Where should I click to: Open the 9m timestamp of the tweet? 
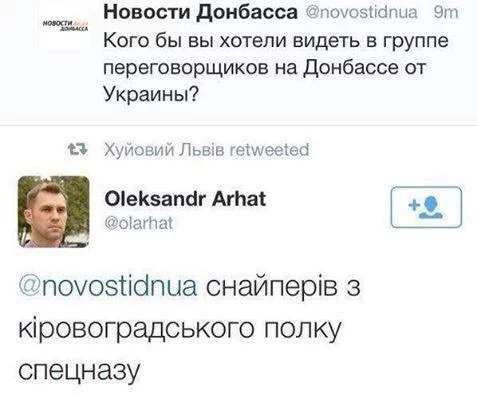coord(446,12)
